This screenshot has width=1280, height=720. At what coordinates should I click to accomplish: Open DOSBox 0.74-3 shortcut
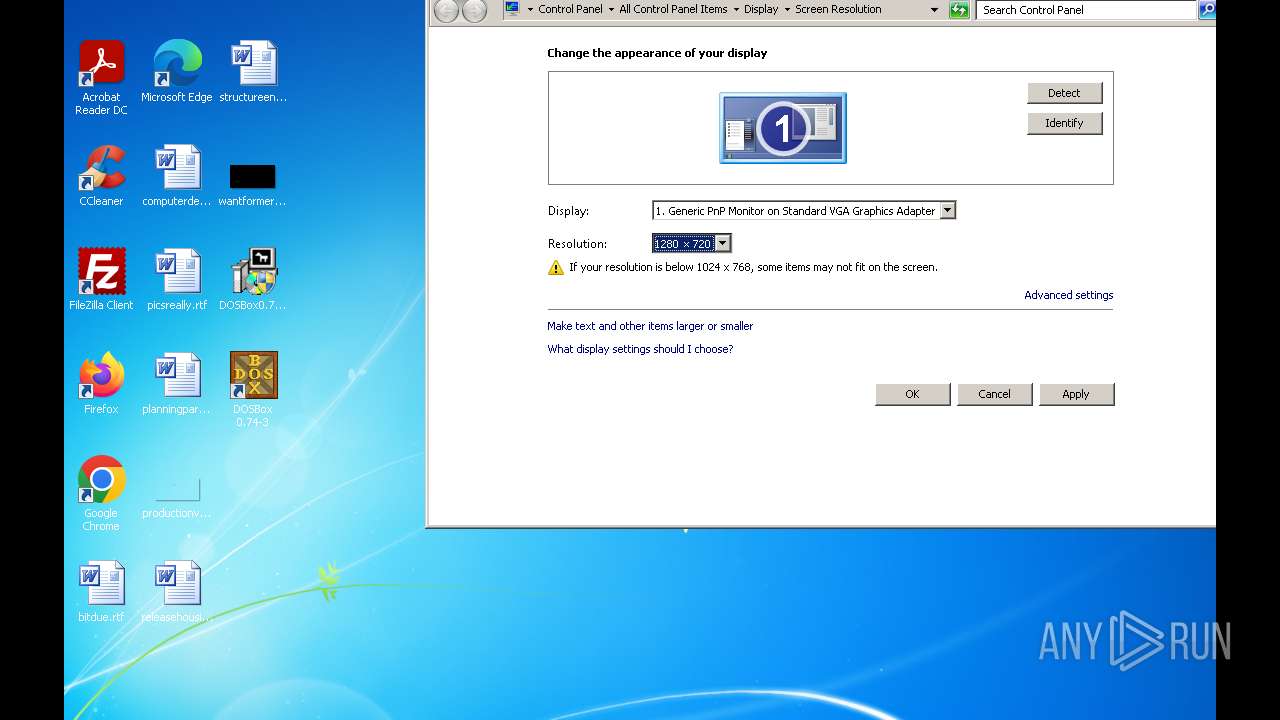click(x=253, y=389)
